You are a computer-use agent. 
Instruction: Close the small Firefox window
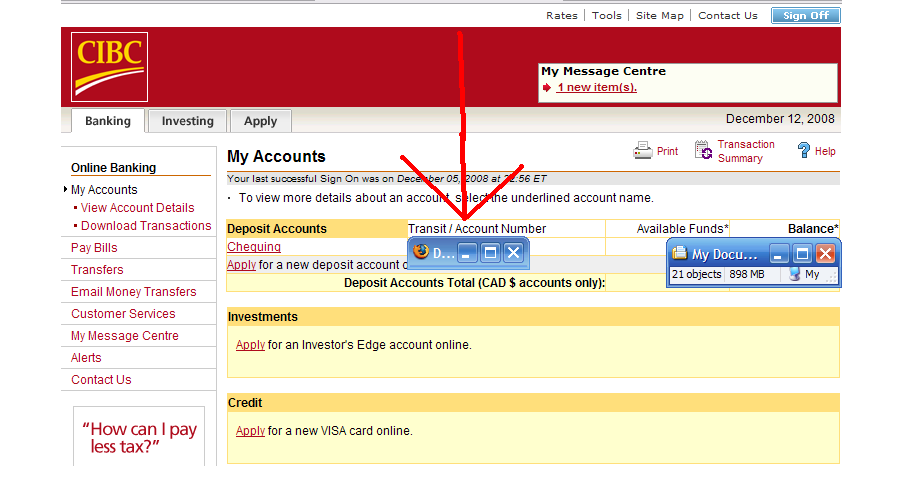pyautogui.click(x=514, y=253)
